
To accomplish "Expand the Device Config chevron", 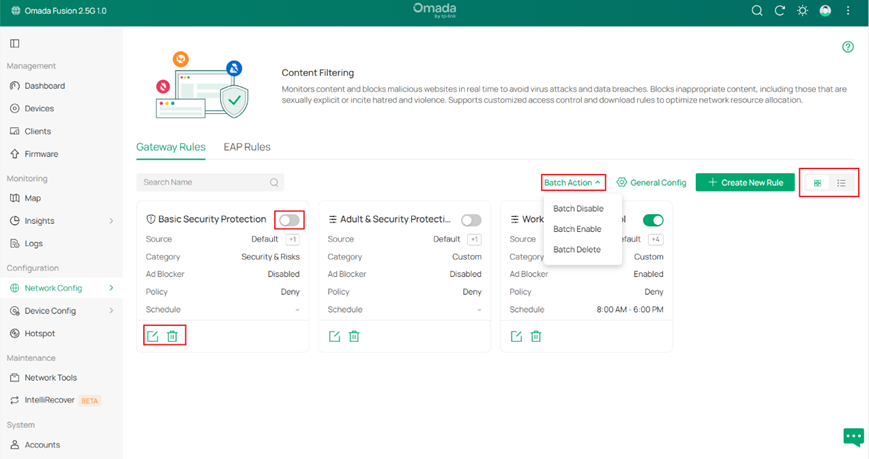I will click(x=111, y=310).
